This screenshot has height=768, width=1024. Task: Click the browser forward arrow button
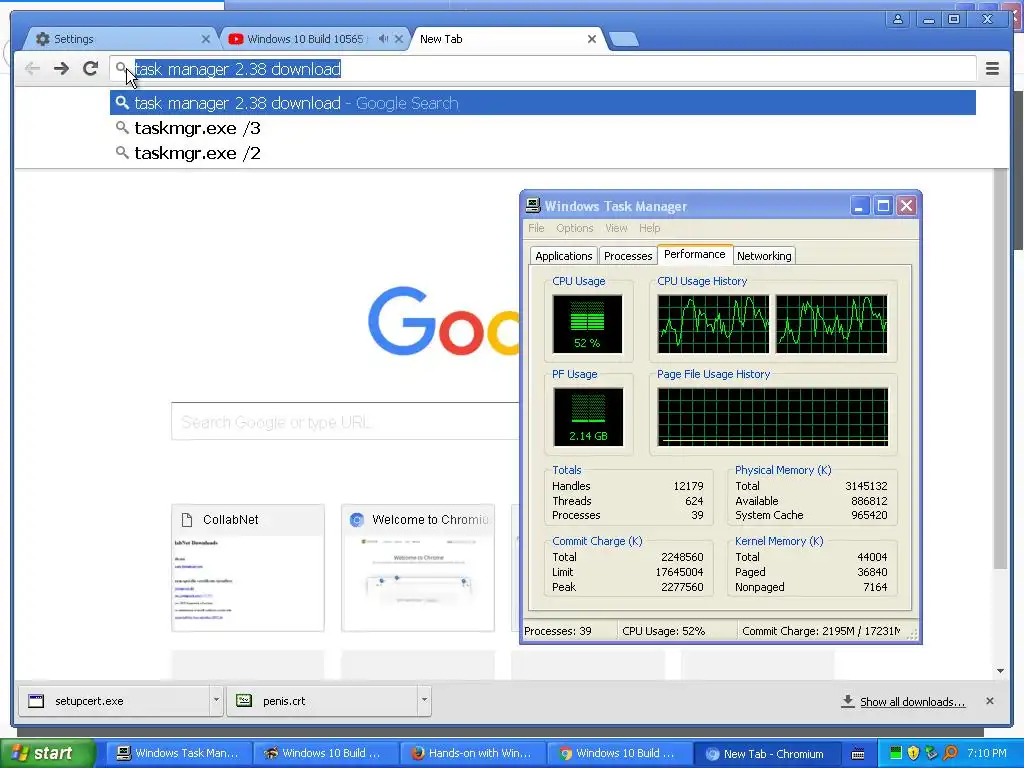(61, 69)
